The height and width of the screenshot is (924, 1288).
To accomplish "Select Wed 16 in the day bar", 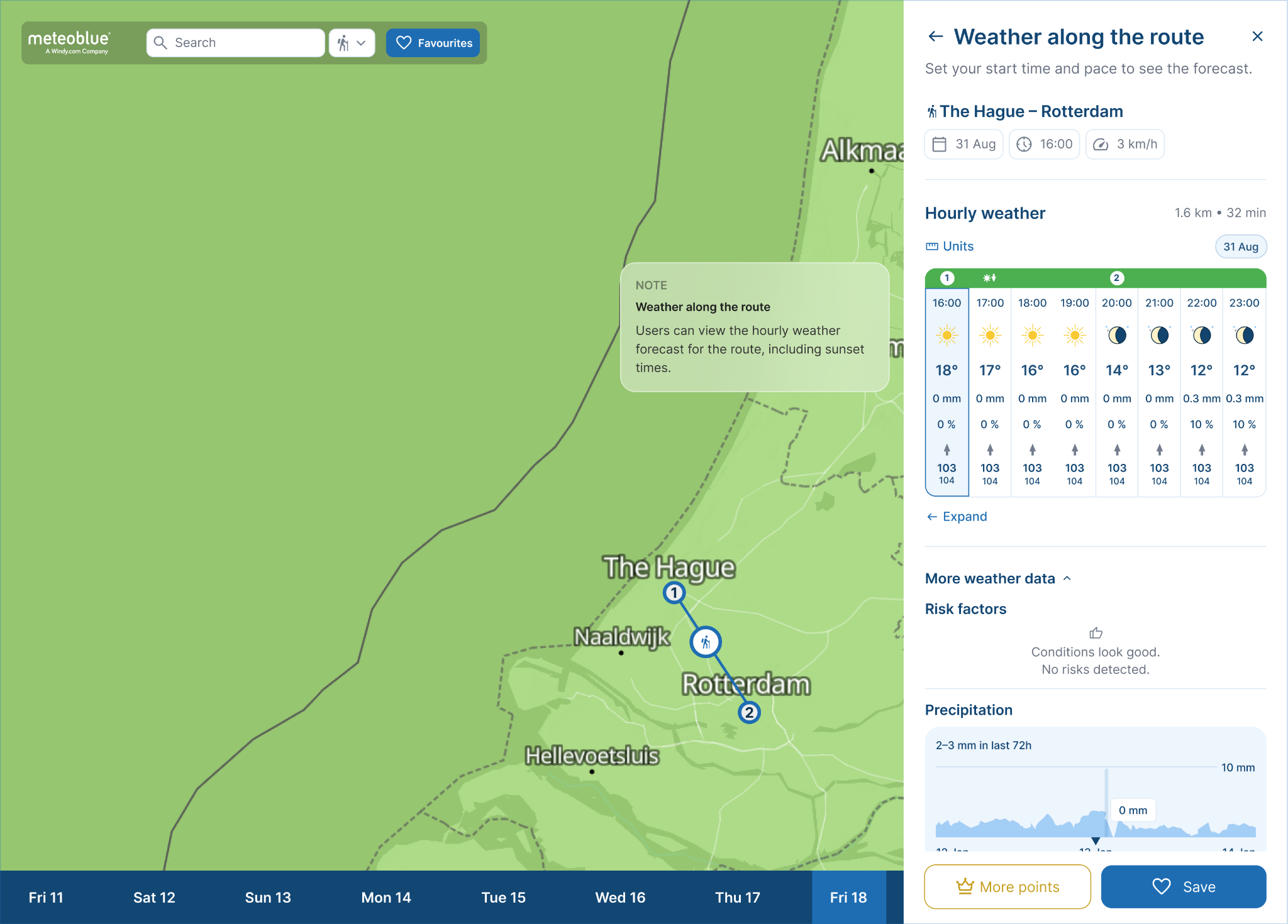I will coord(621,898).
